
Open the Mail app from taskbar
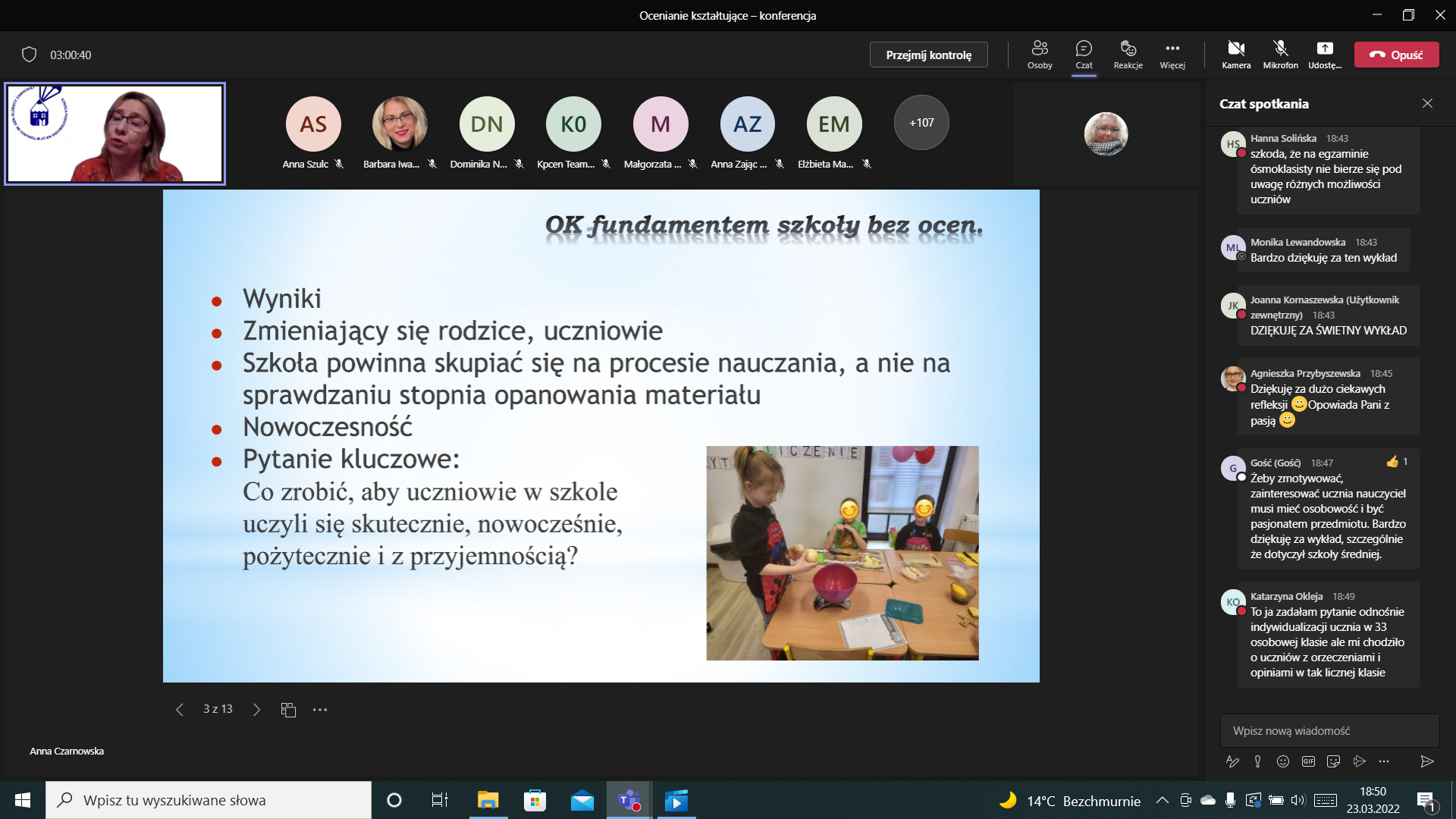click(x=582, y=800)
